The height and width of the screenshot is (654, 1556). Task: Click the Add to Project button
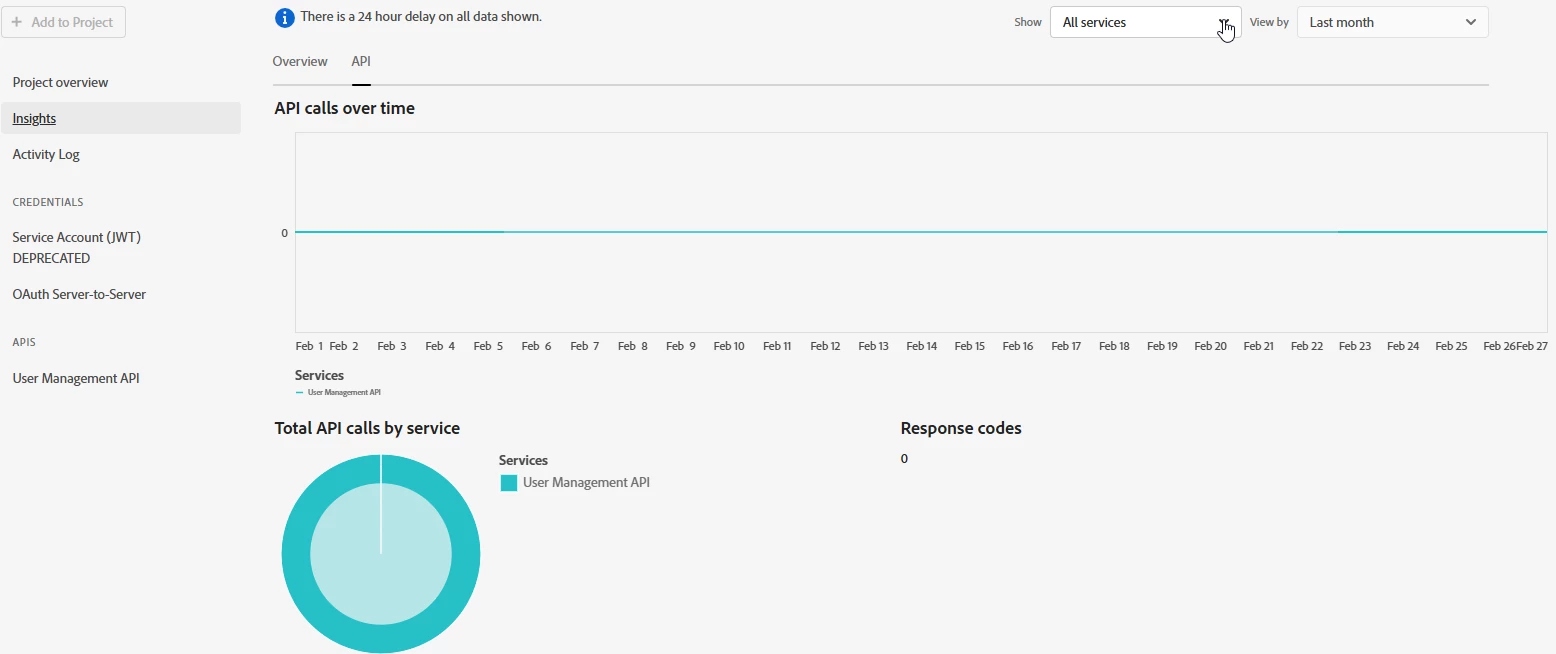[63, 22]
